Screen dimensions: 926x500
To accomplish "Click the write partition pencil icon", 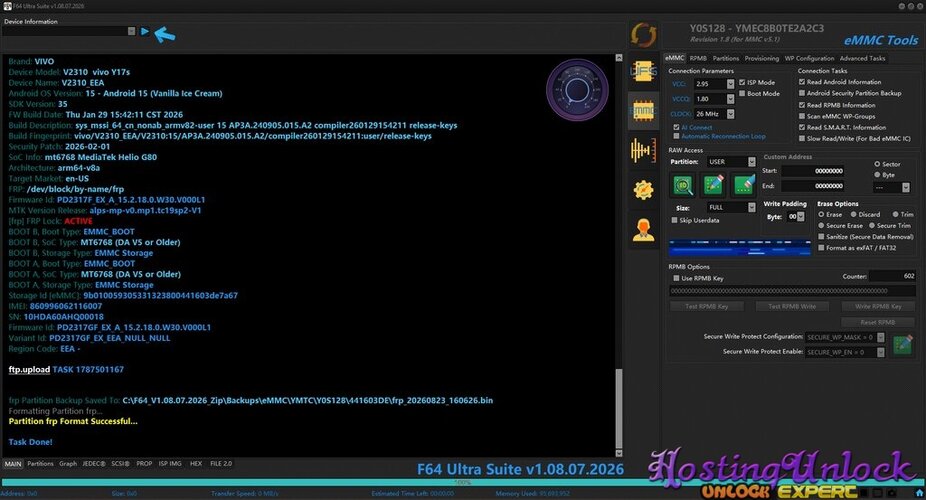I will [x=713, y=185].
